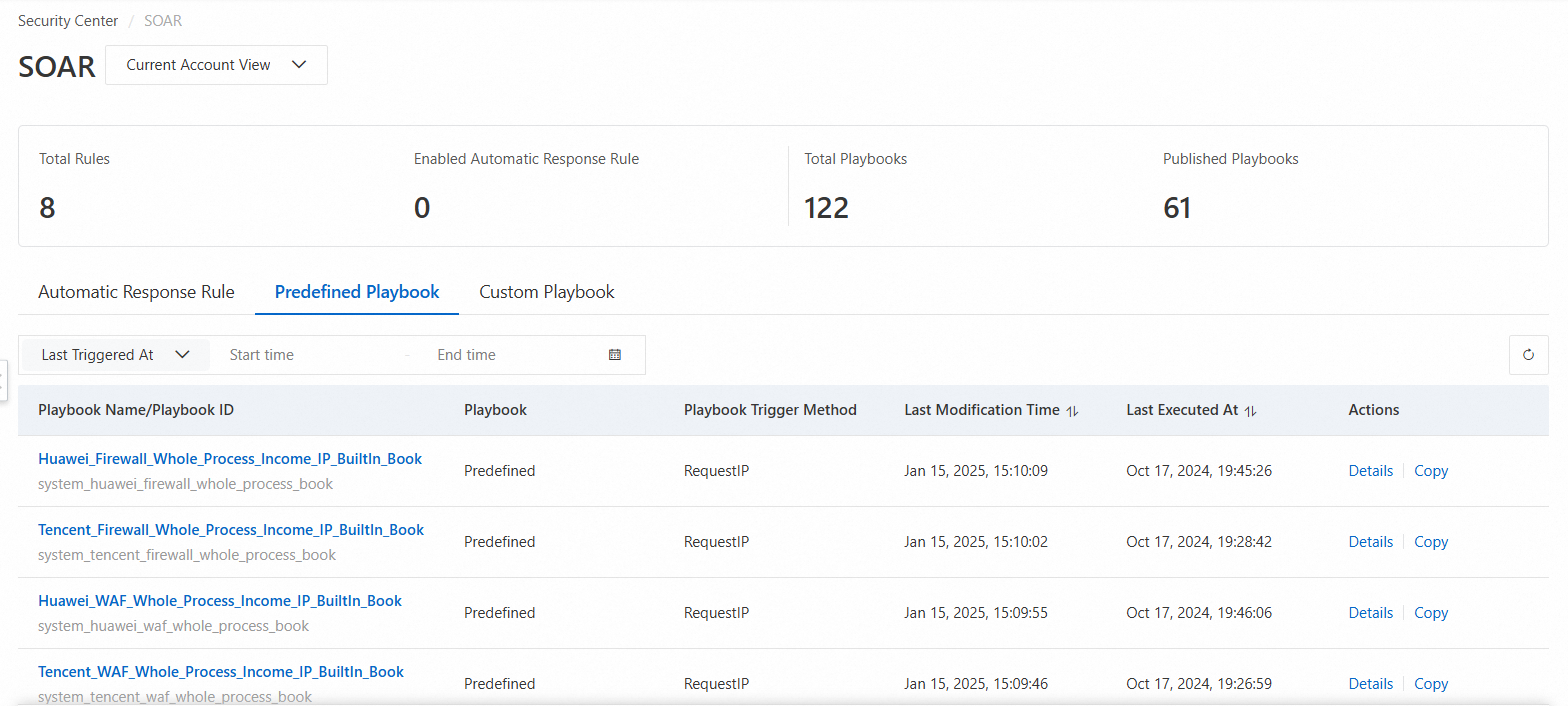Click collapsed side panel handle at left edge
Screen dimensions: 1568x706
click(3, 380)
